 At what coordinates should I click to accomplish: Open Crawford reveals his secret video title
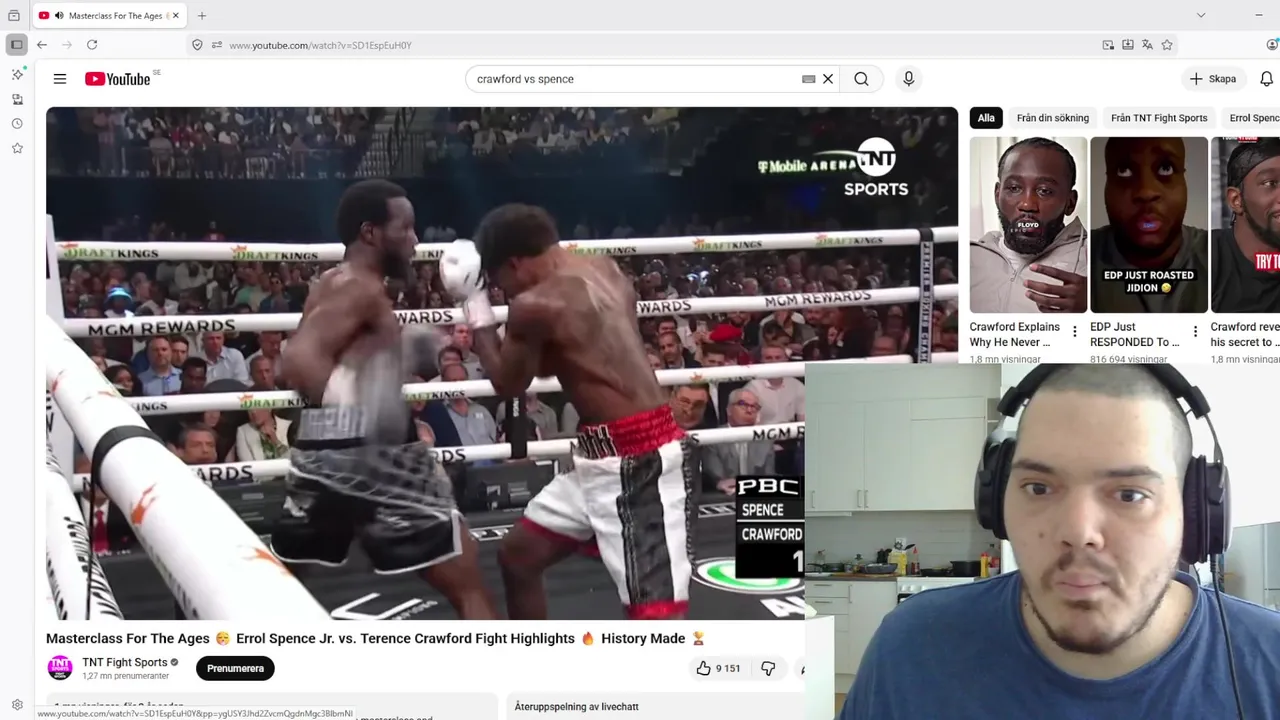click(1245, 334)
